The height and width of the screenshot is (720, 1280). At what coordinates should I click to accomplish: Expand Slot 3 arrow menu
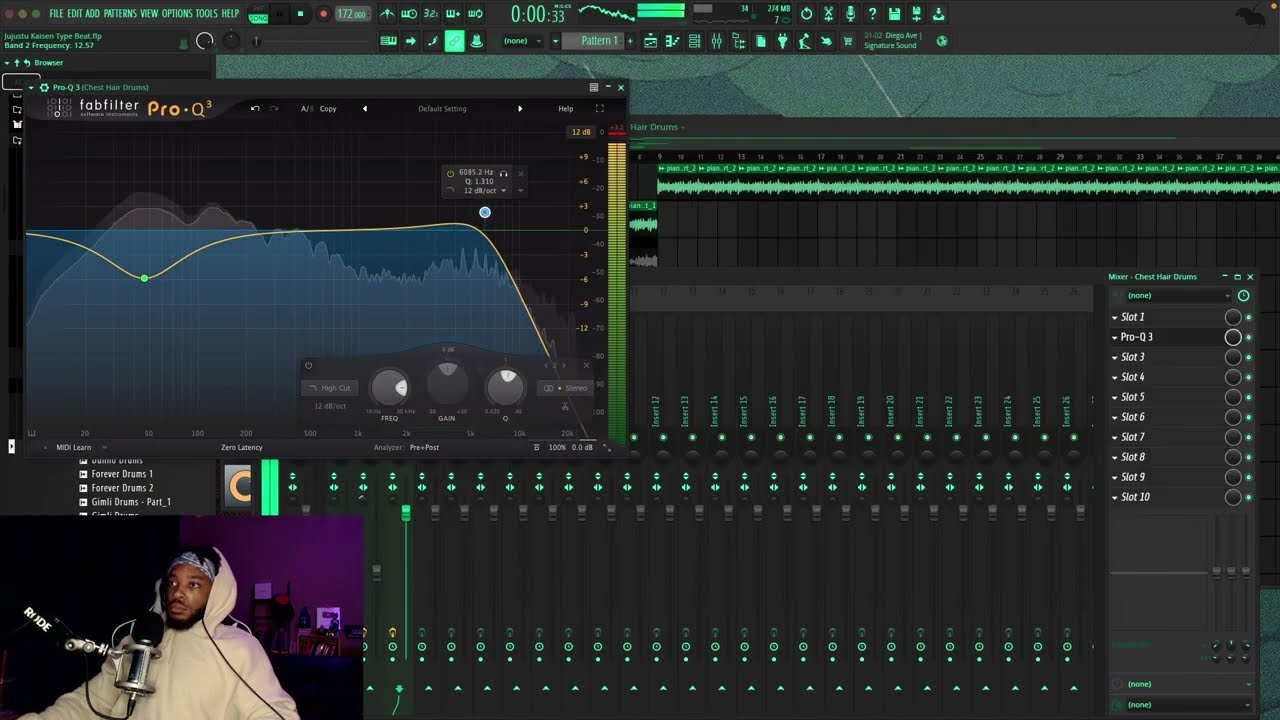(1114, 357)
